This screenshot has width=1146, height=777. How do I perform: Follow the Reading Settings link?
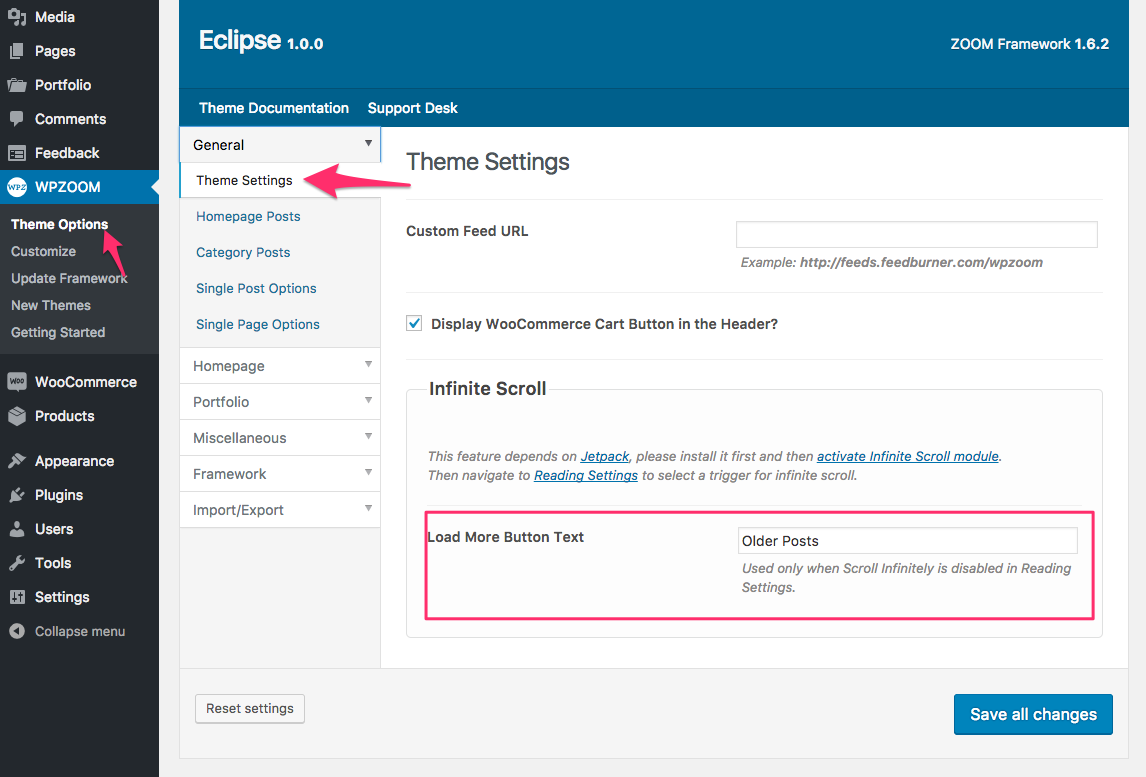coord(586,475)
